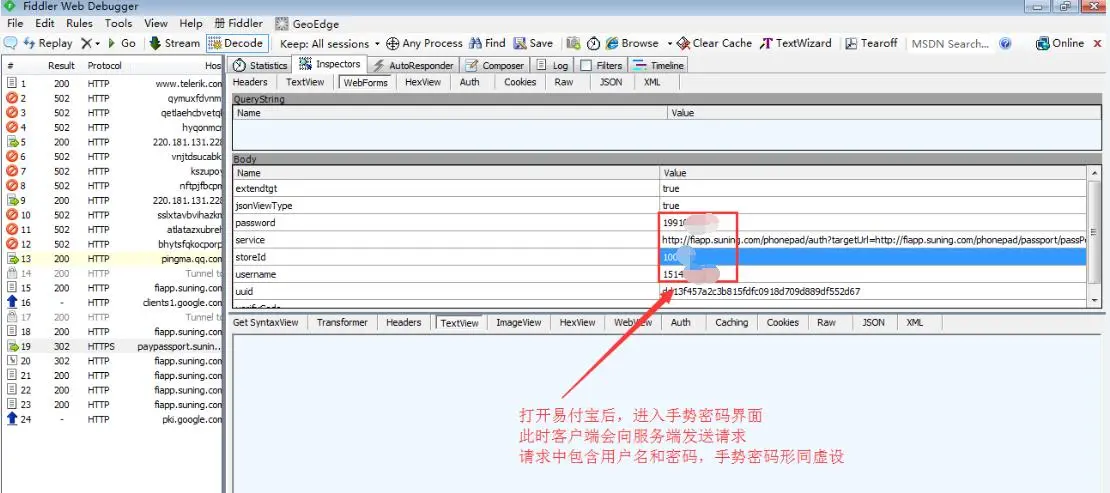The image size is (1110, 493).
Task: Select session 13 pingma.qq.com
Action: point(113,259)
